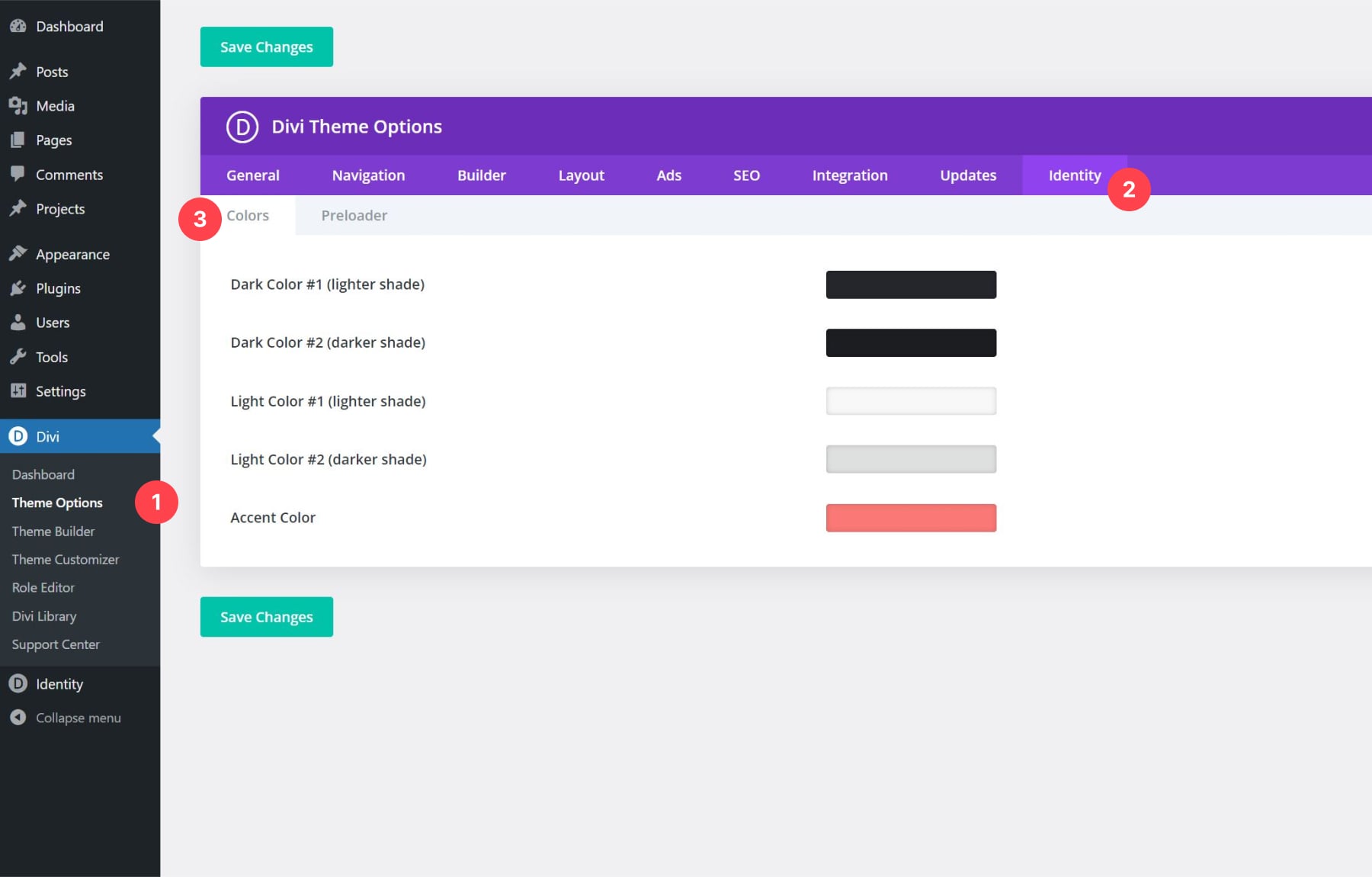
Task: Click 'Dark Color #1 (lighter shade)' label
Action: tap(328, 284)
